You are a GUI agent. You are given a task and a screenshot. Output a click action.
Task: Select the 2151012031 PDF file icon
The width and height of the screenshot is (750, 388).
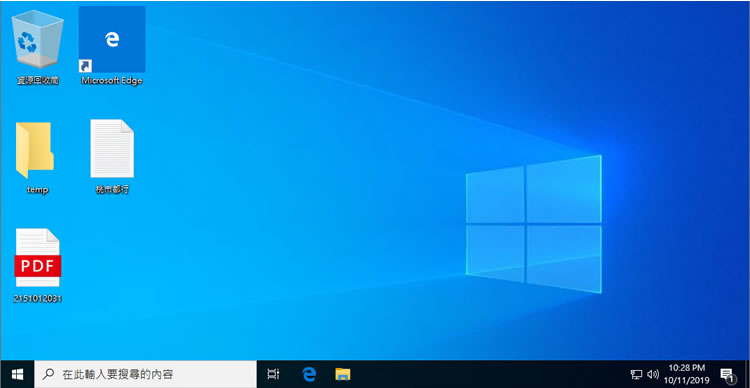click(38, 257)
